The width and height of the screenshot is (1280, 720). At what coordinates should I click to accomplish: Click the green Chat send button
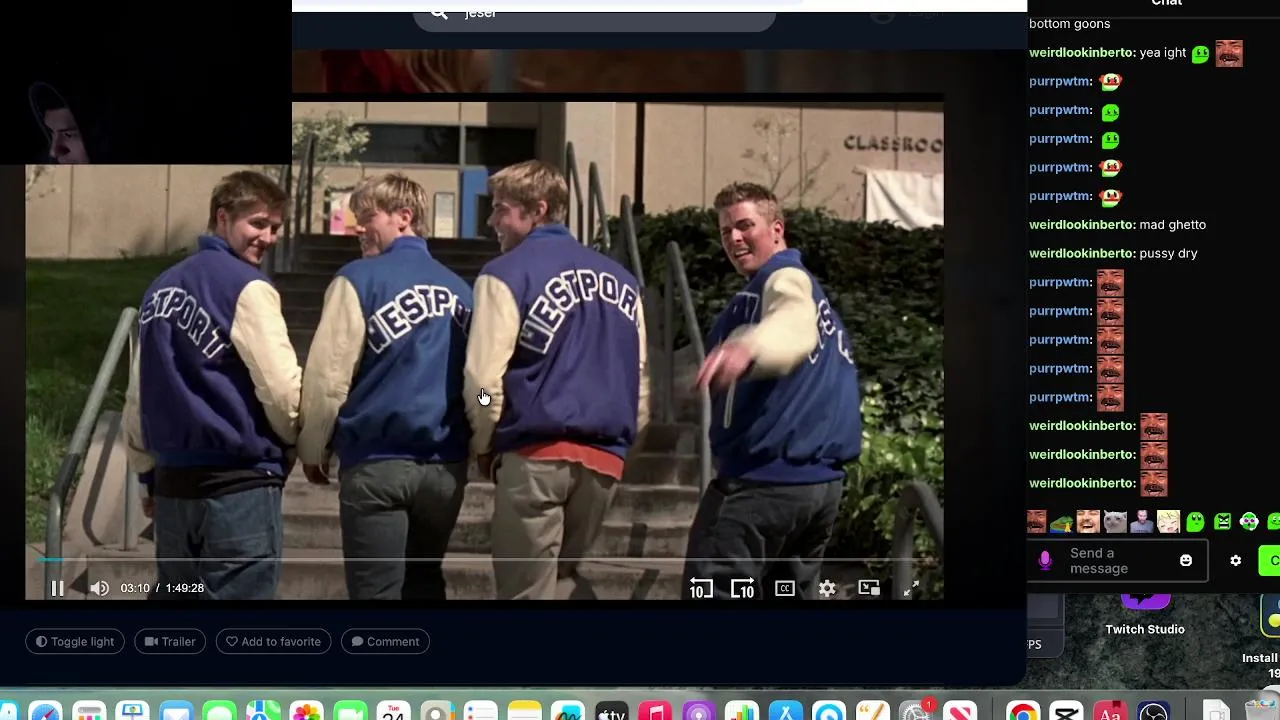pyautogui.click(x=1270, y=561)
